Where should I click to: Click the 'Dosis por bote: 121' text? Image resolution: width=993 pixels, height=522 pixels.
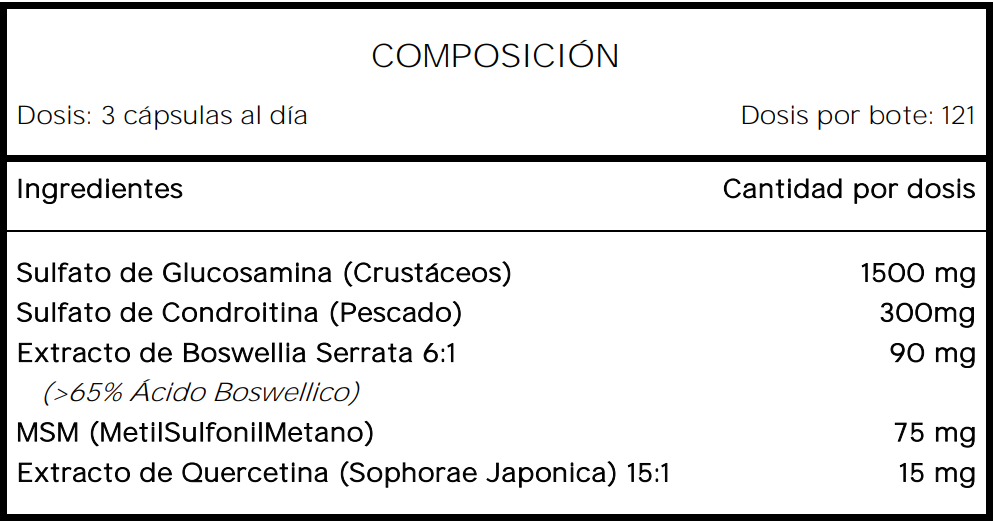[x=857, y=116]
